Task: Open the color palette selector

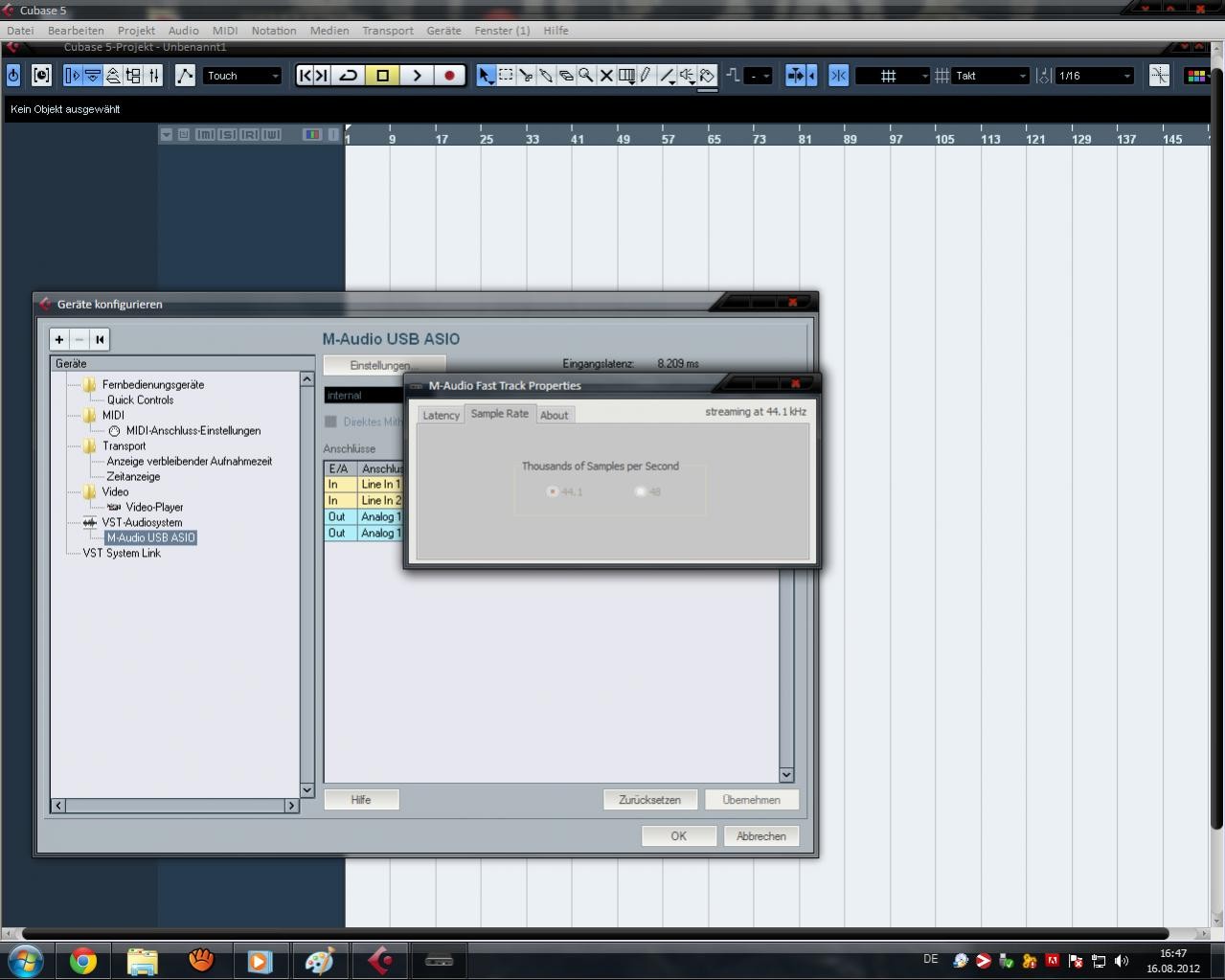Action: [x=1196, y=76]
